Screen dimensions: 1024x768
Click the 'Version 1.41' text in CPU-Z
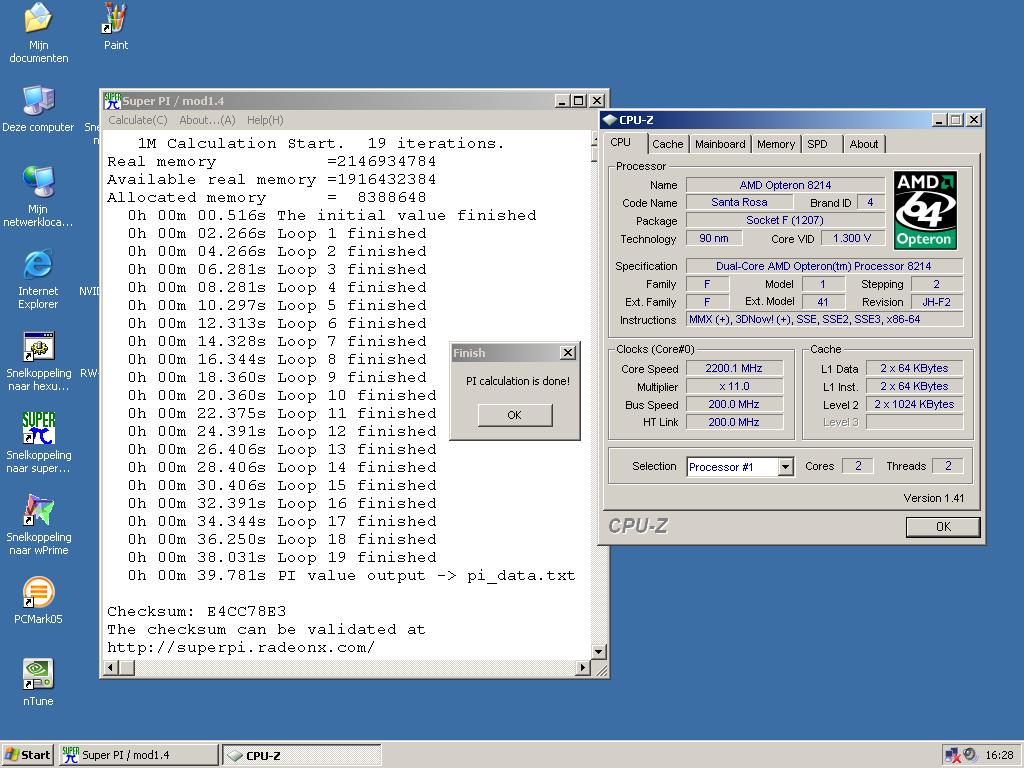[934, 498]
